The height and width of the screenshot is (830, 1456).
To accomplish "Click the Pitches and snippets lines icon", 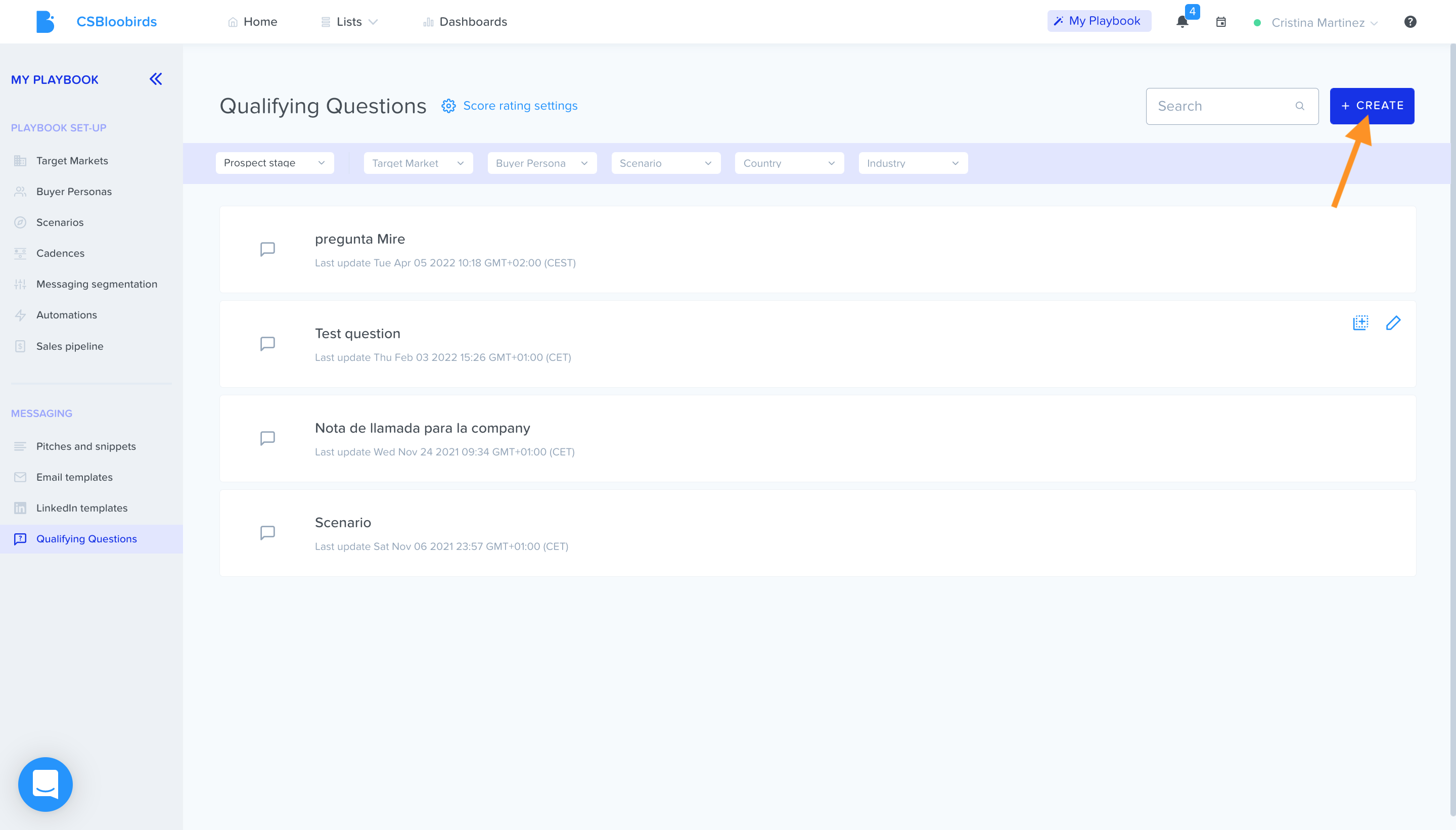I will click(x=20, y=446).
